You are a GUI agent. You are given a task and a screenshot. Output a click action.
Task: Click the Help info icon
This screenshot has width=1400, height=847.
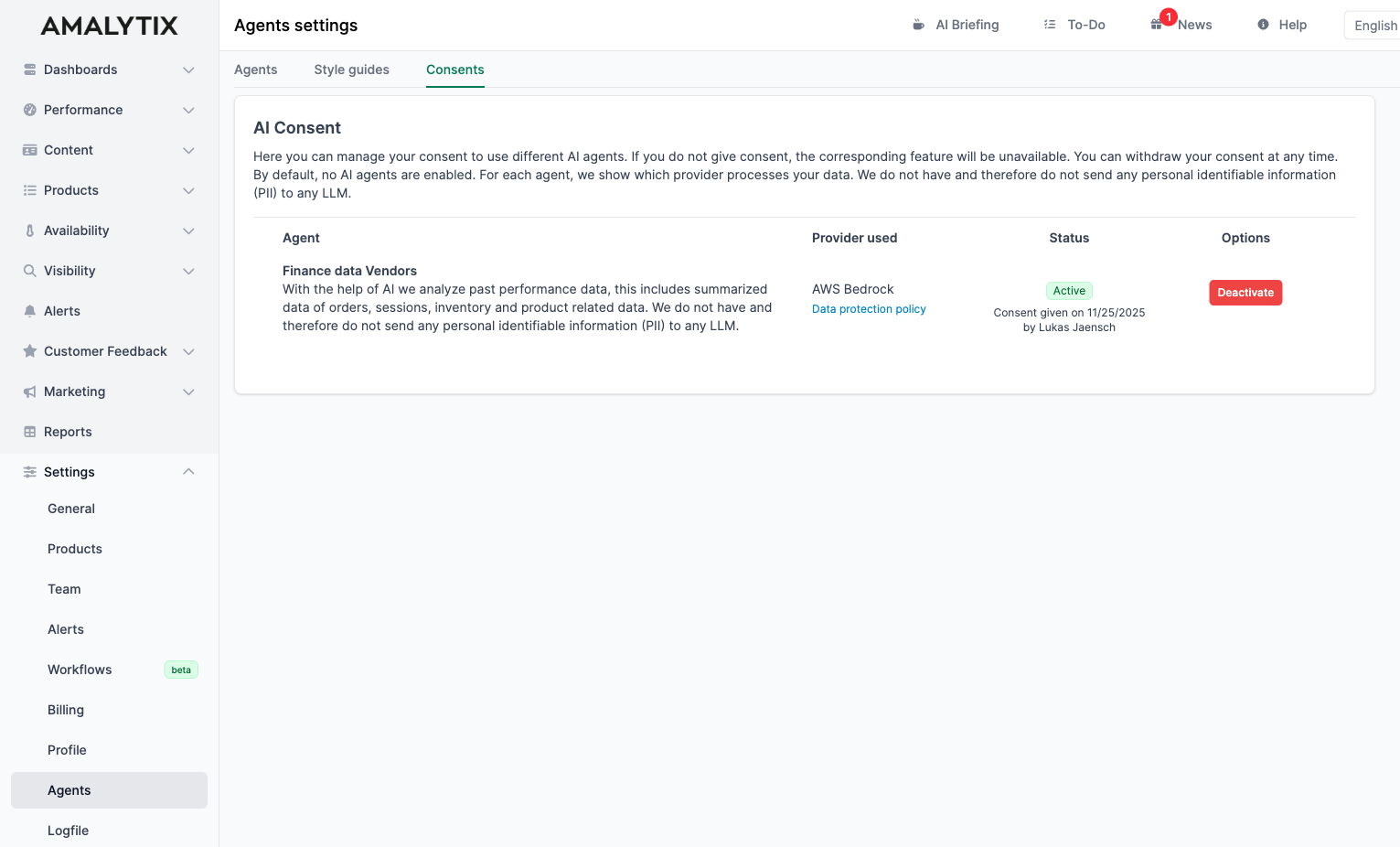(x=1263, y=25)
